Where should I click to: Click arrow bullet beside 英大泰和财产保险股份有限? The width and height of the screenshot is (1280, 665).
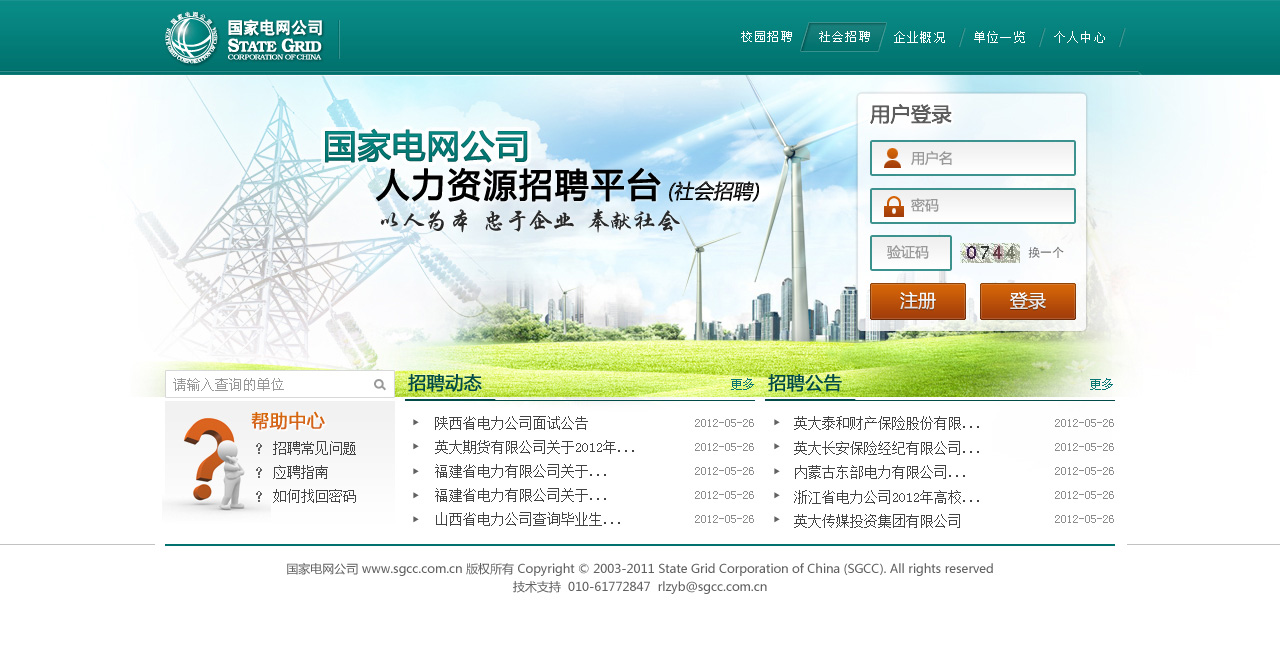click(x=777, y=422)
